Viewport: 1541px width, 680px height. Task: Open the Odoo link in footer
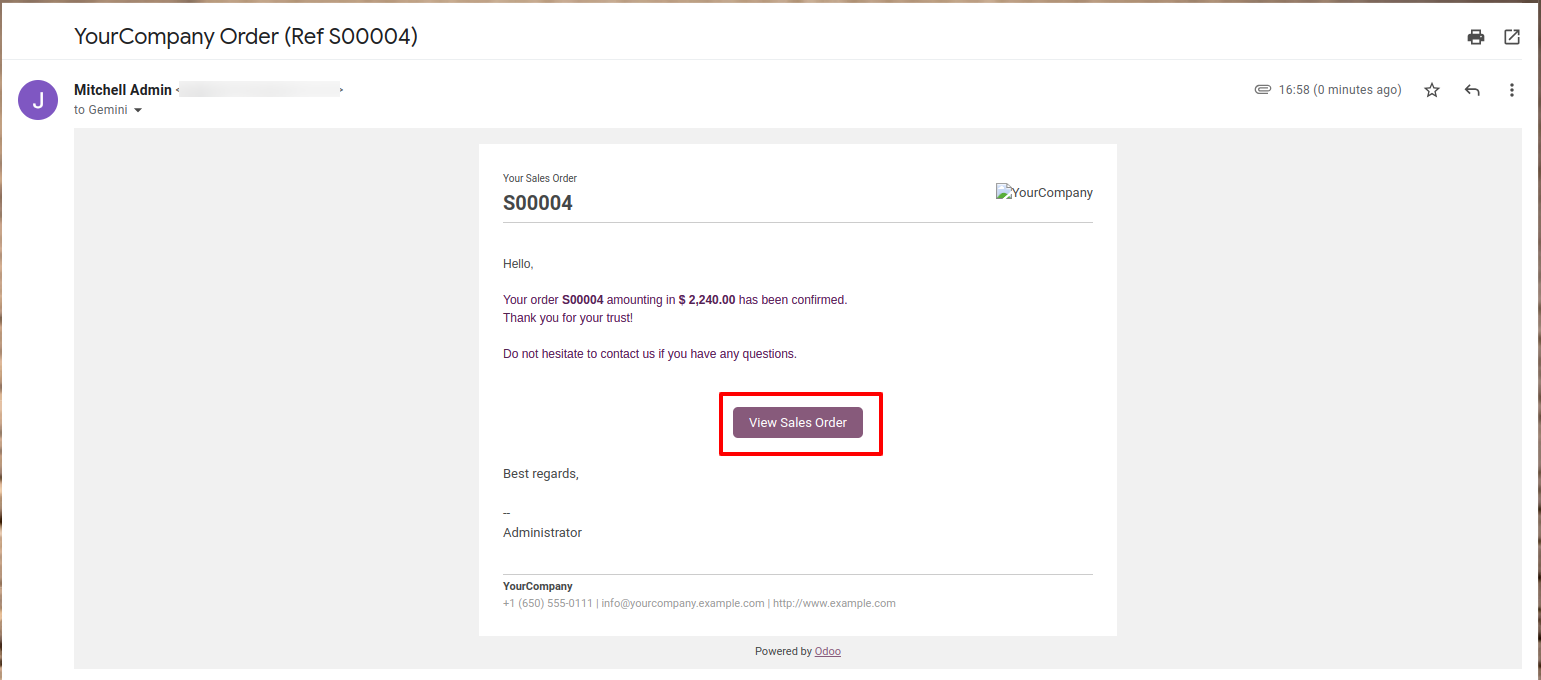[x=828, y=651]
